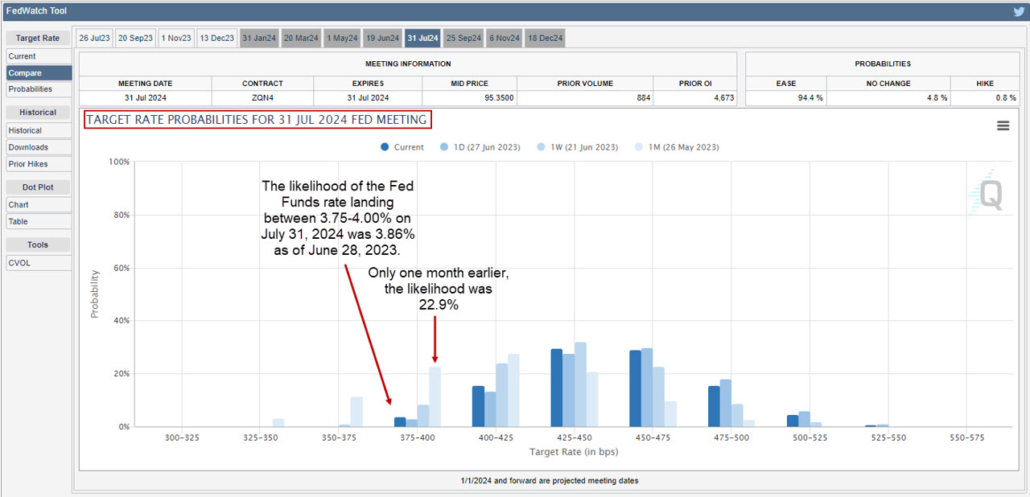Open the Historical sidebar button

point(39,131)
